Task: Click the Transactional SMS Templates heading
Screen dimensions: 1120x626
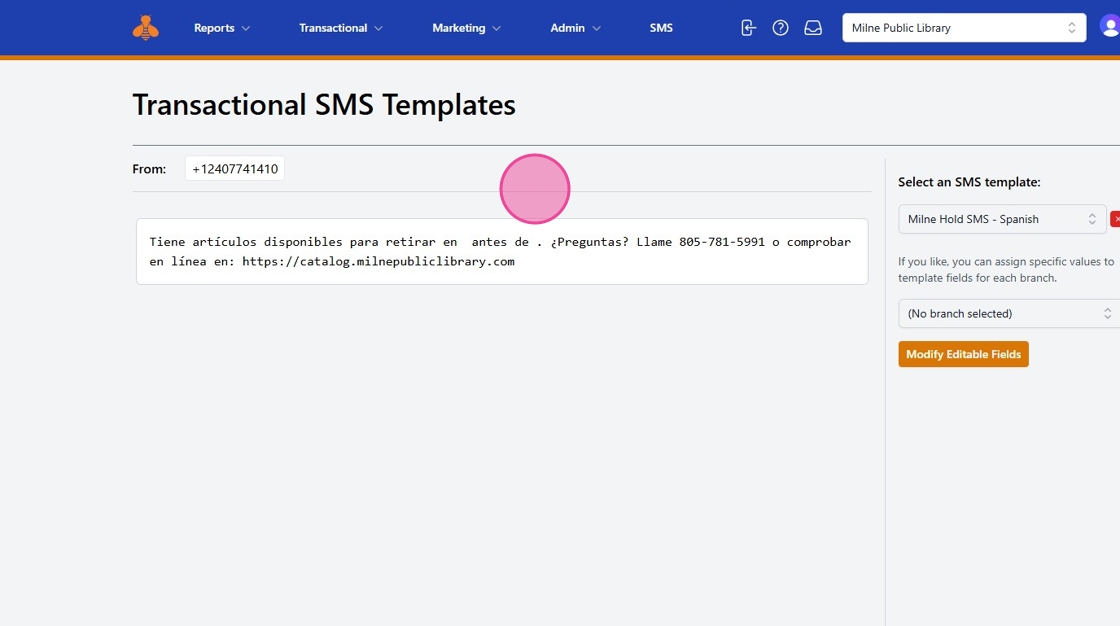Action: click(324, 105)
